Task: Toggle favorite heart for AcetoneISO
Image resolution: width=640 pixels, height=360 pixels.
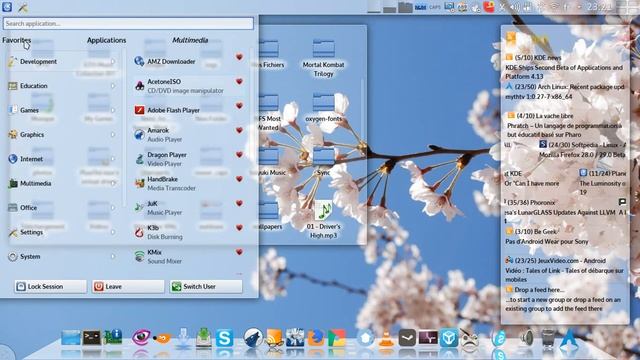Action: tap(240, 82)
